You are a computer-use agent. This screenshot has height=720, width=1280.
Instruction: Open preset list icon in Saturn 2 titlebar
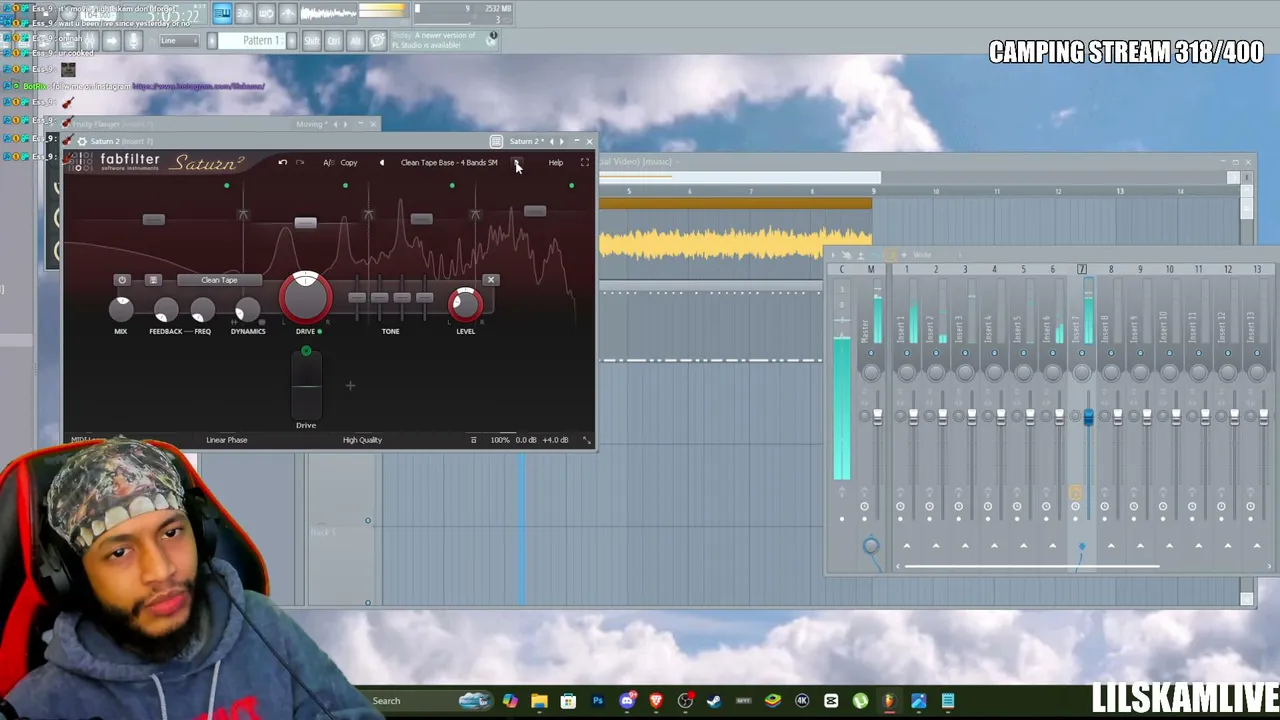pyautogui.click(x=496, y=141)
